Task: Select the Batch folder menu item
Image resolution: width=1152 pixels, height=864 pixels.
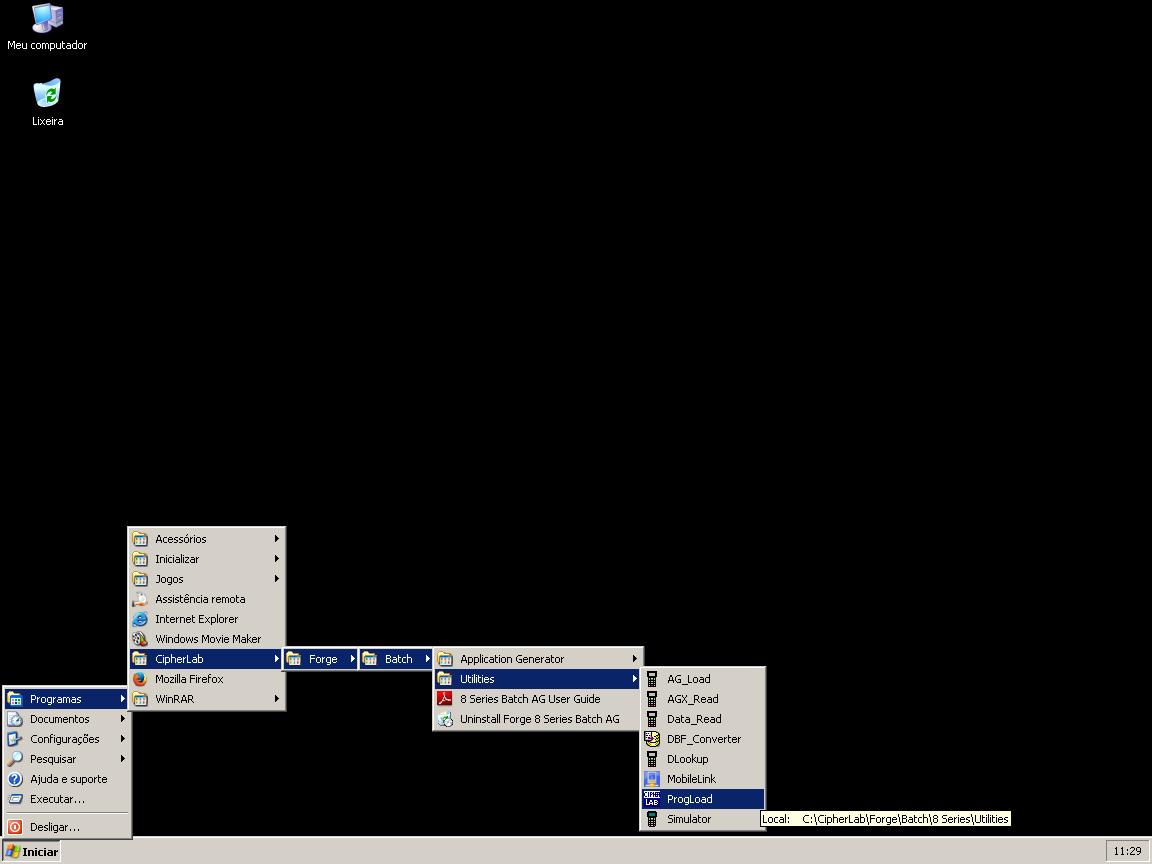Action: [397, 659]
